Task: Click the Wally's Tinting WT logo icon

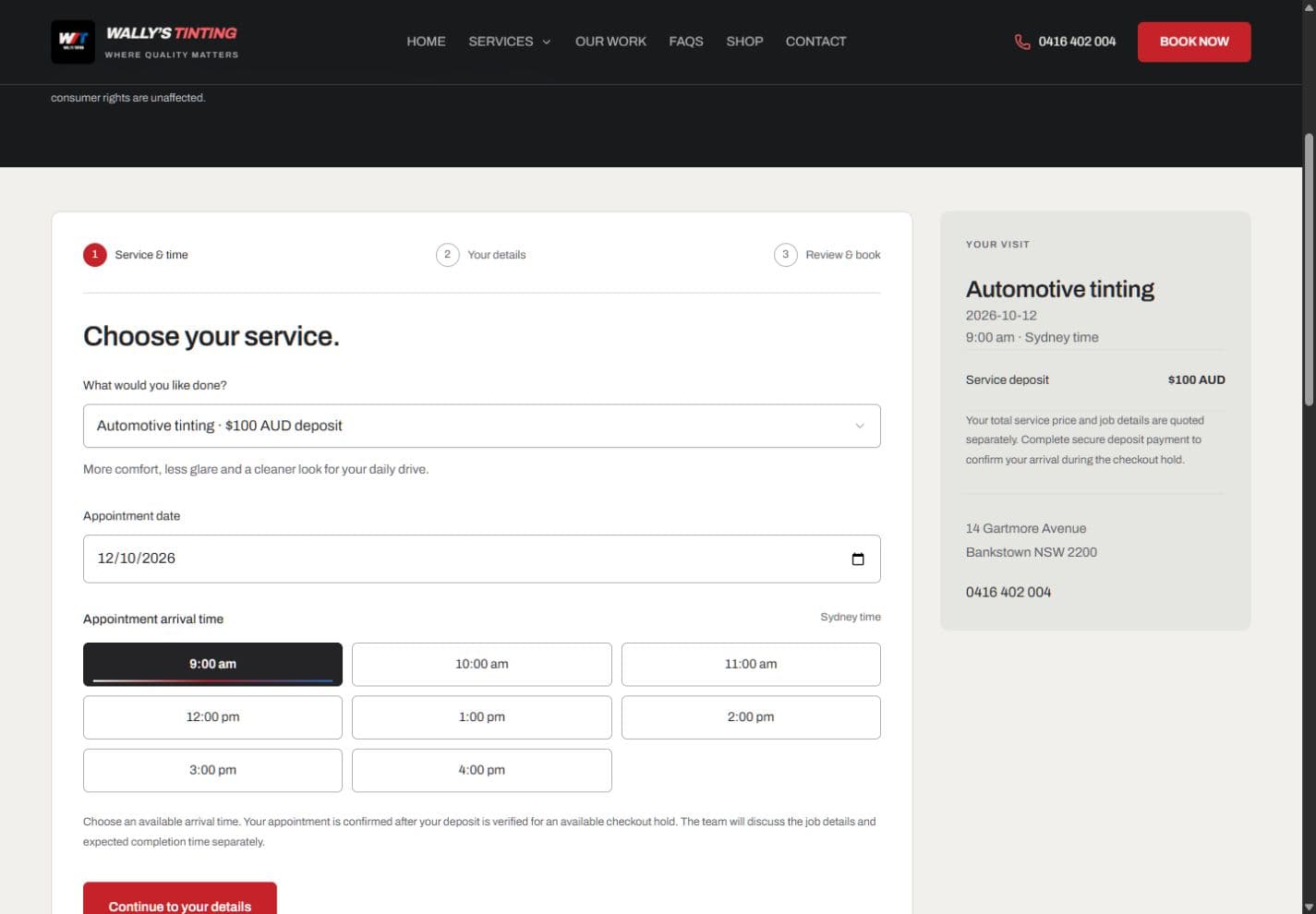Action: pyautogui.click(x=73, y=42)
